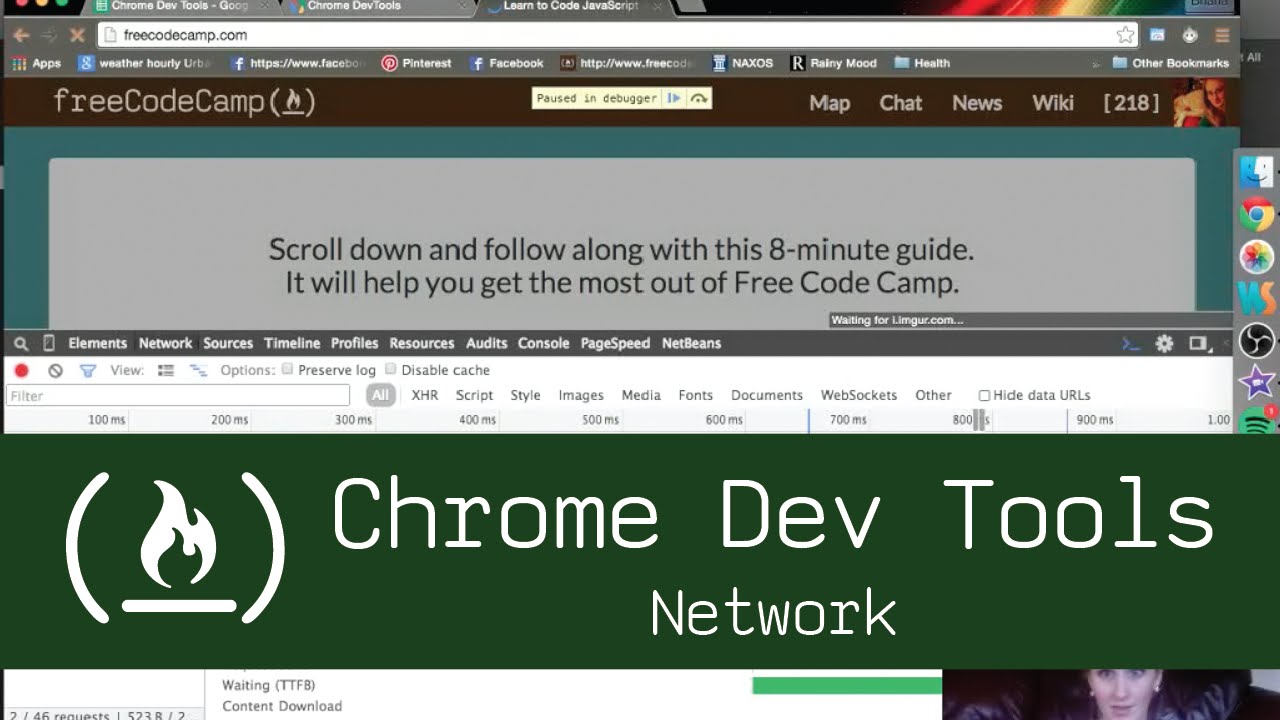Toggle the device mode phone icon
Viewport: 1280px width, 720px height.
(48, 343)
